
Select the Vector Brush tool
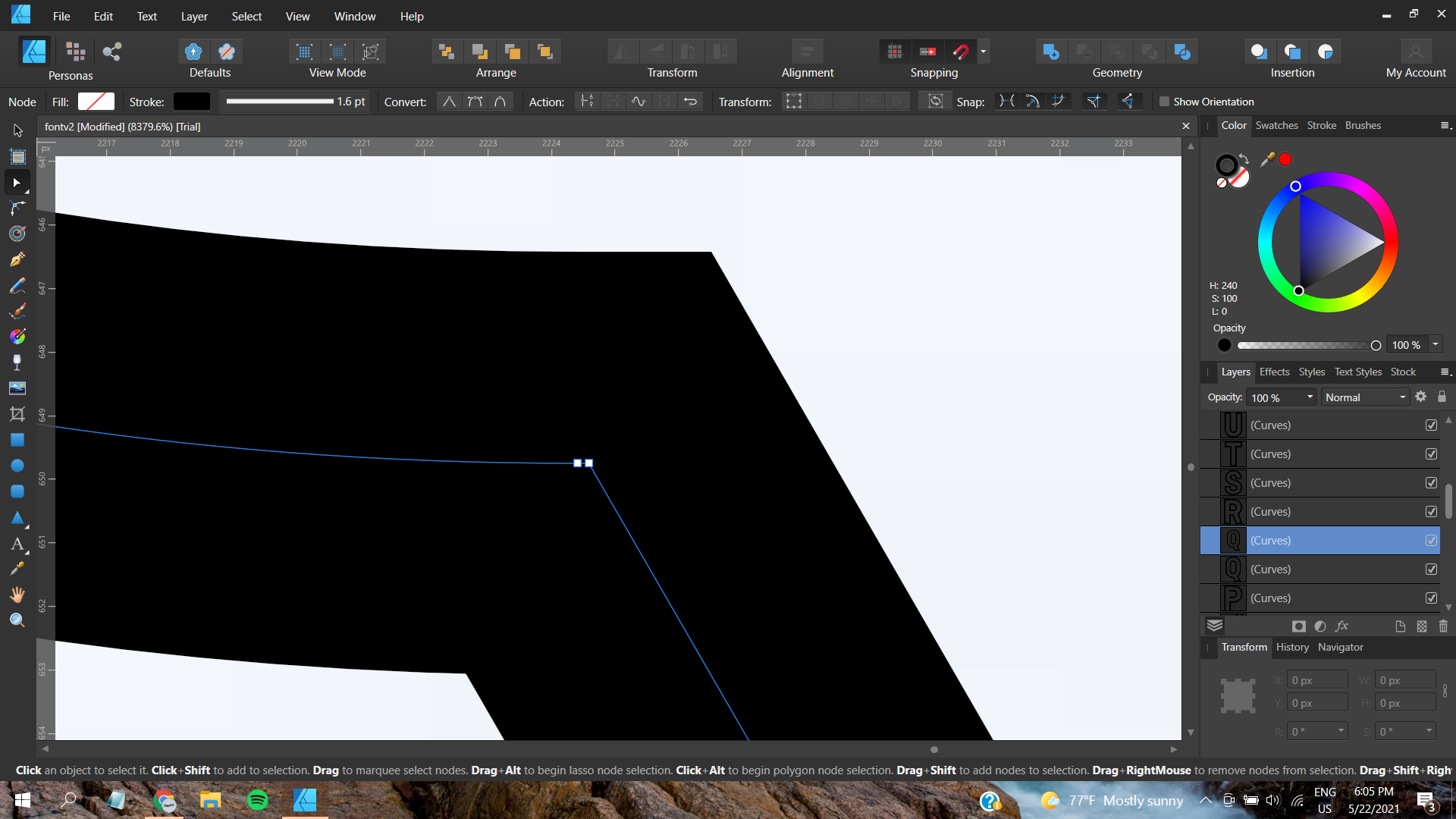[17, 311]
